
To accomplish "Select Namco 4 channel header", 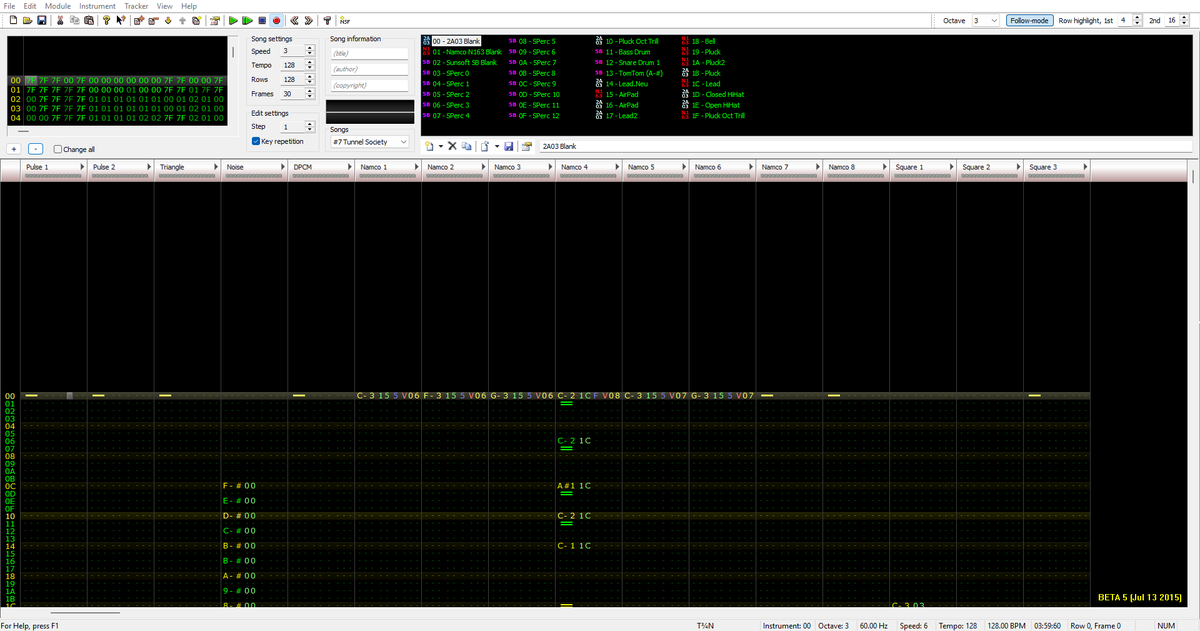I will coord(589,170).
